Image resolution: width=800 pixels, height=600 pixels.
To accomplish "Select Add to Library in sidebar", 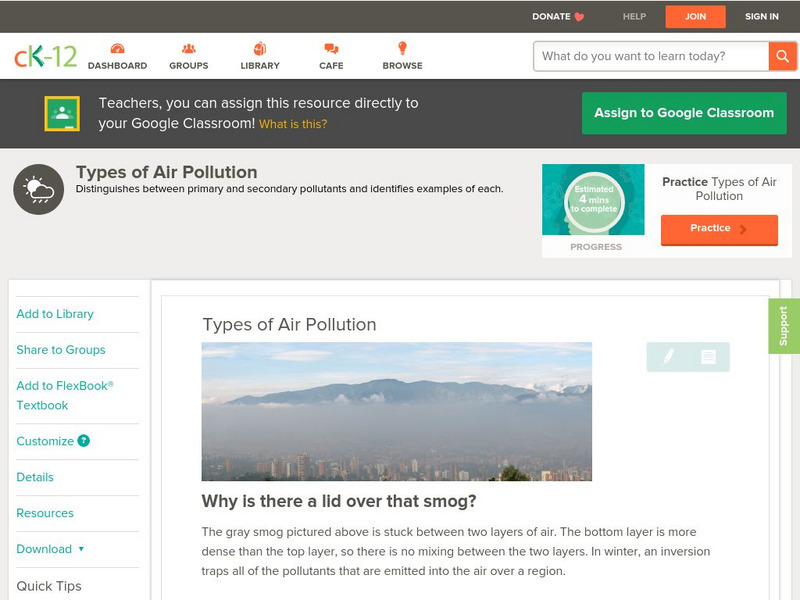I will pyautogui.click(x=55, y=314).
